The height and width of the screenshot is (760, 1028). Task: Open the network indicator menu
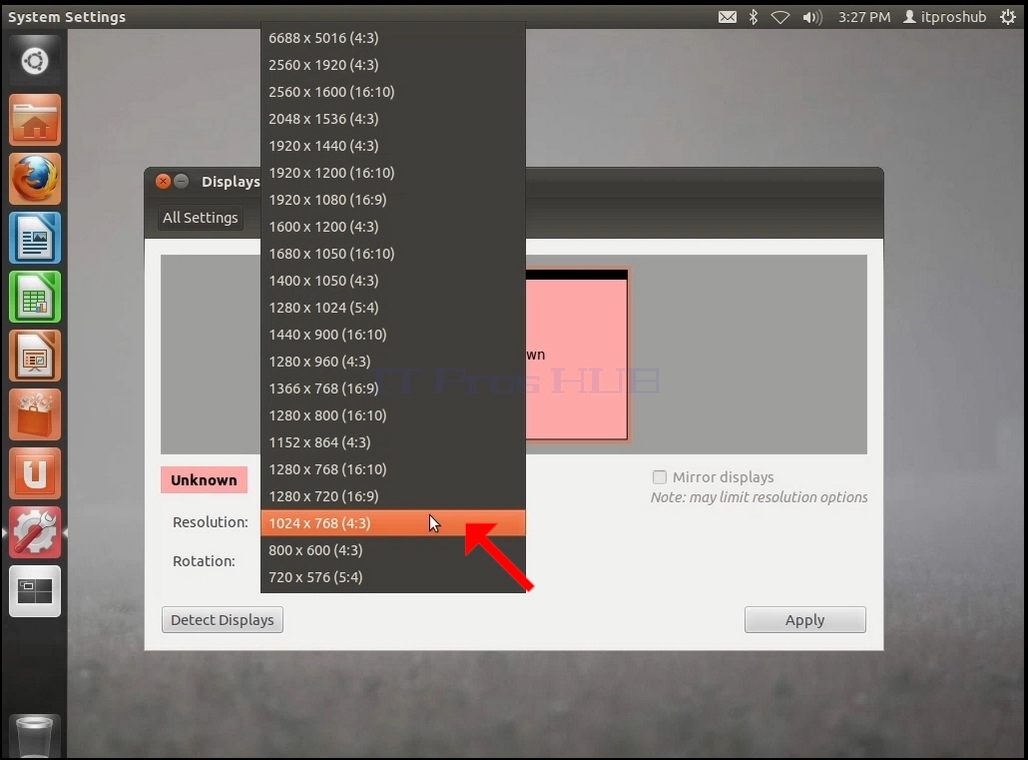tap(780, 17)
